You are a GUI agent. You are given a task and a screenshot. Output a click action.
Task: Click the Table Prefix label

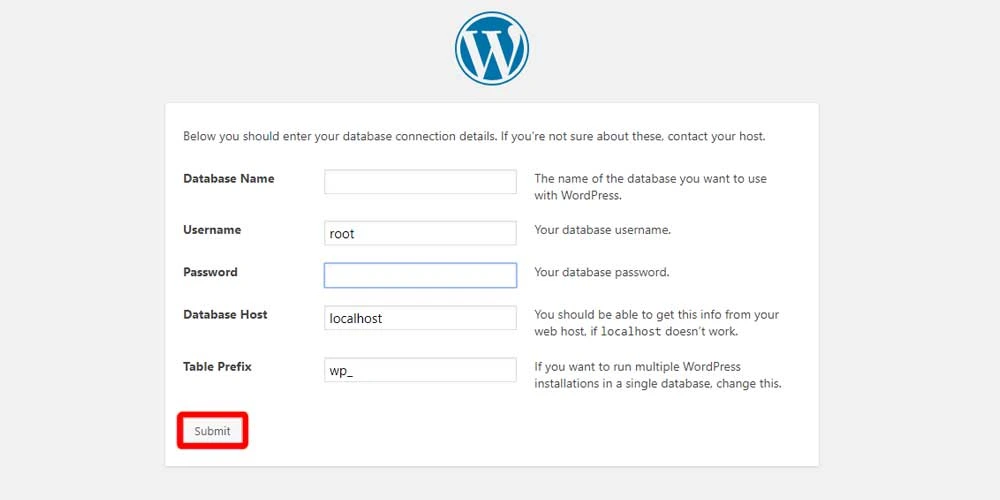tap(217, 367)
